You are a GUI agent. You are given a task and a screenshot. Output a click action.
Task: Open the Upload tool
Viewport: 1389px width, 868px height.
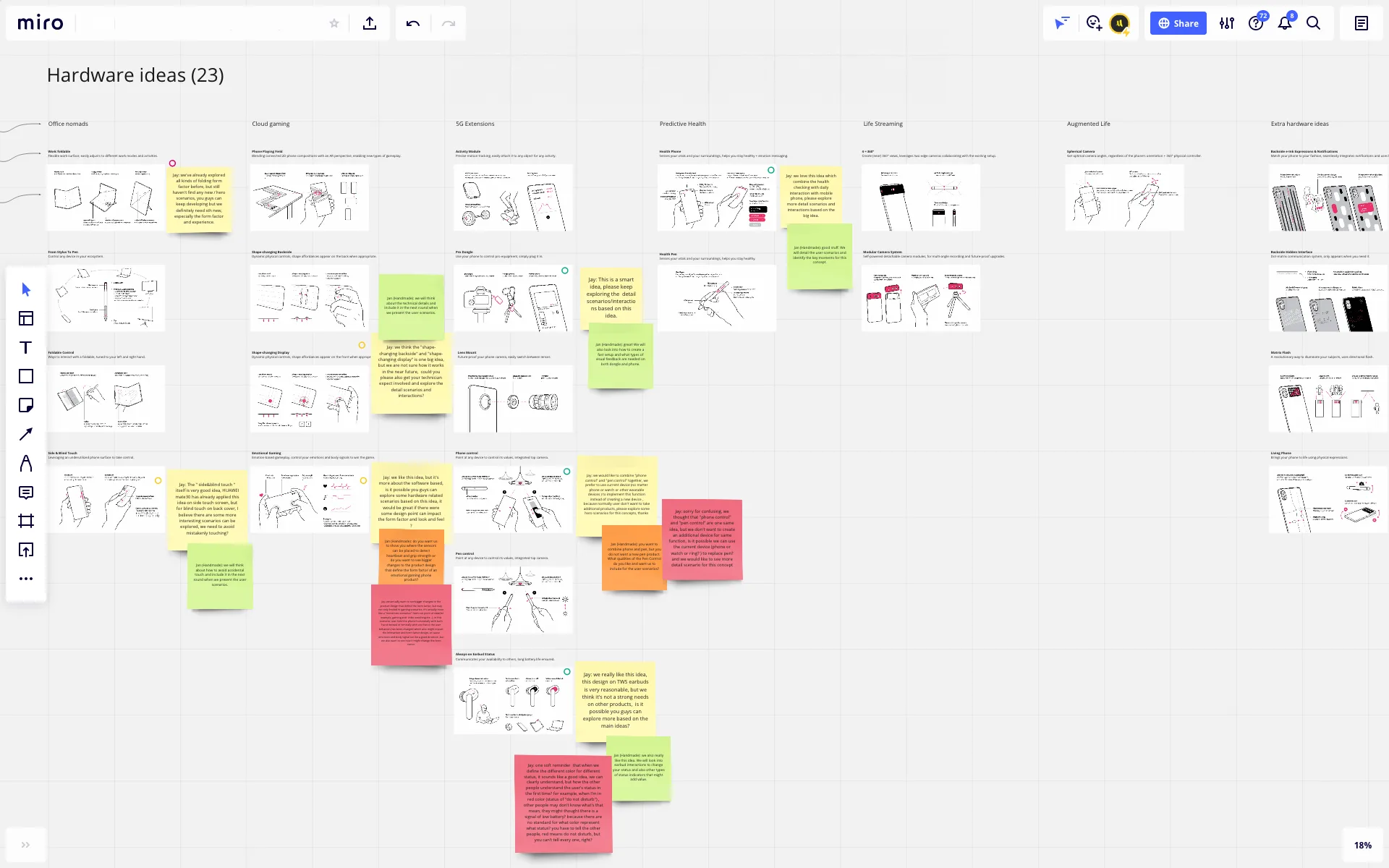[26, 550]
